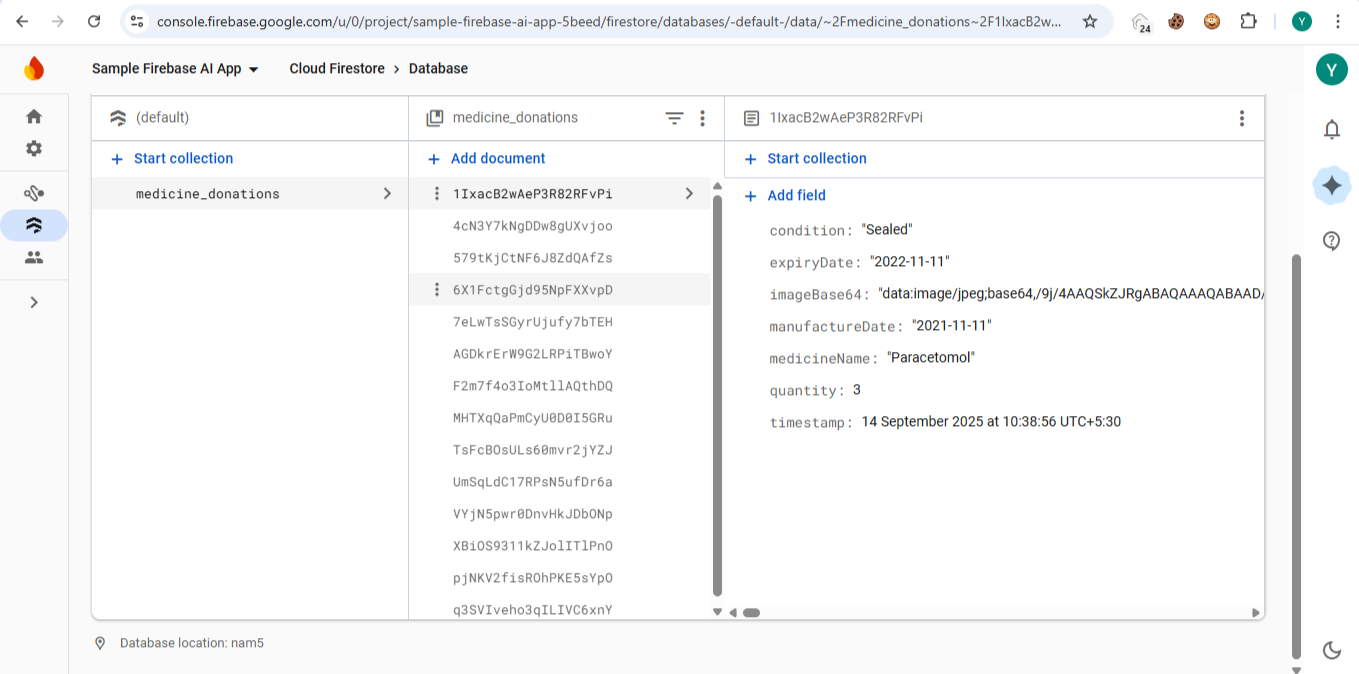Image resolution: width=1359 pixels, height=674 pixels.
Task: Bookmark this page with star icon
Action: (x=1090, y=21)
